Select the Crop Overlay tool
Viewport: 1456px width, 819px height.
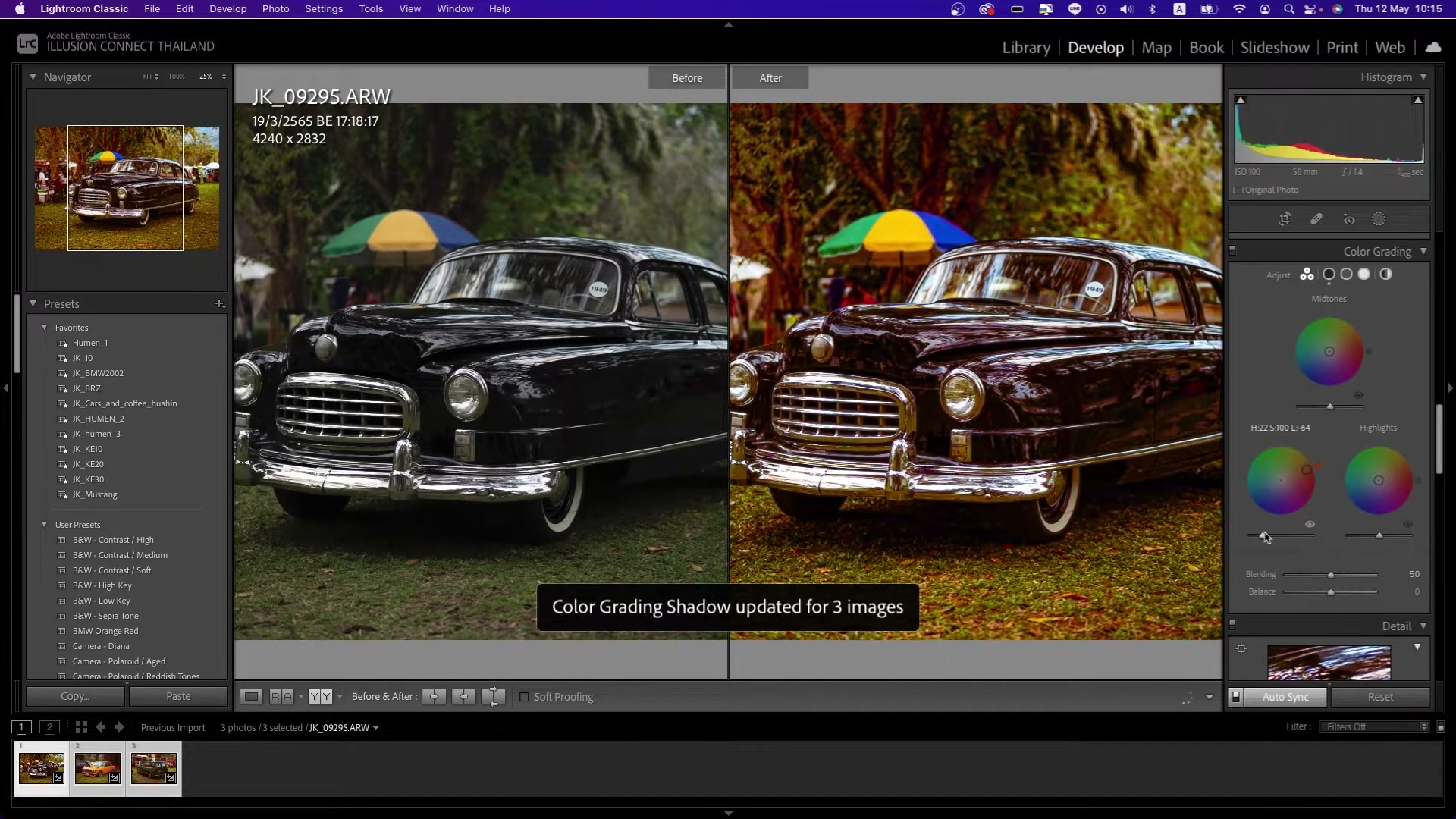coord(1284,219)
